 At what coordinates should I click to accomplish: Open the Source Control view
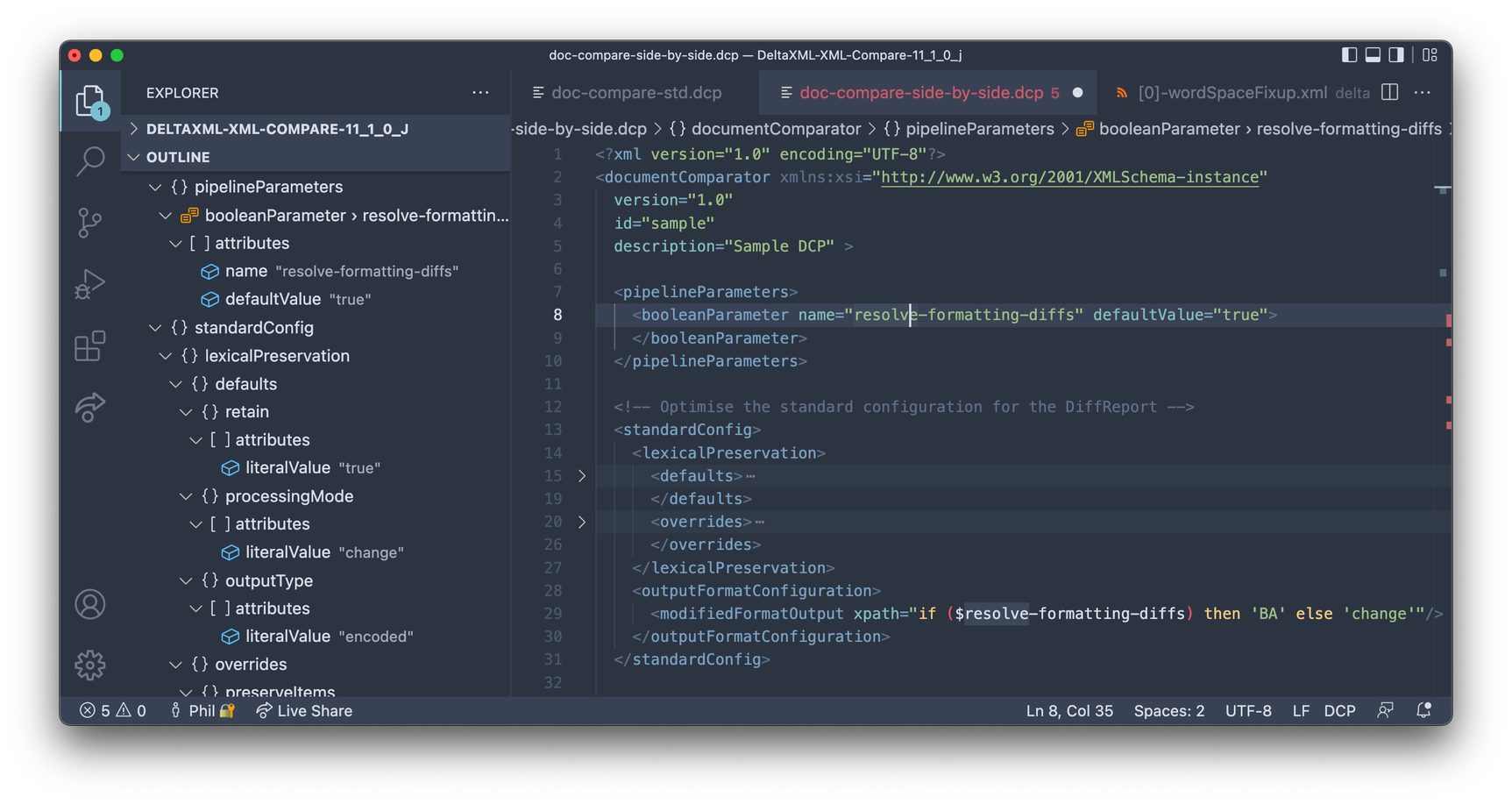[x=89, y=223]
